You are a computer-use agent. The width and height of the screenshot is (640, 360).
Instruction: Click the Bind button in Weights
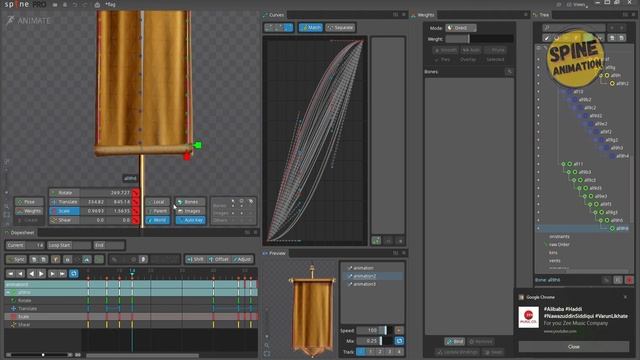[x=455, y=341]
